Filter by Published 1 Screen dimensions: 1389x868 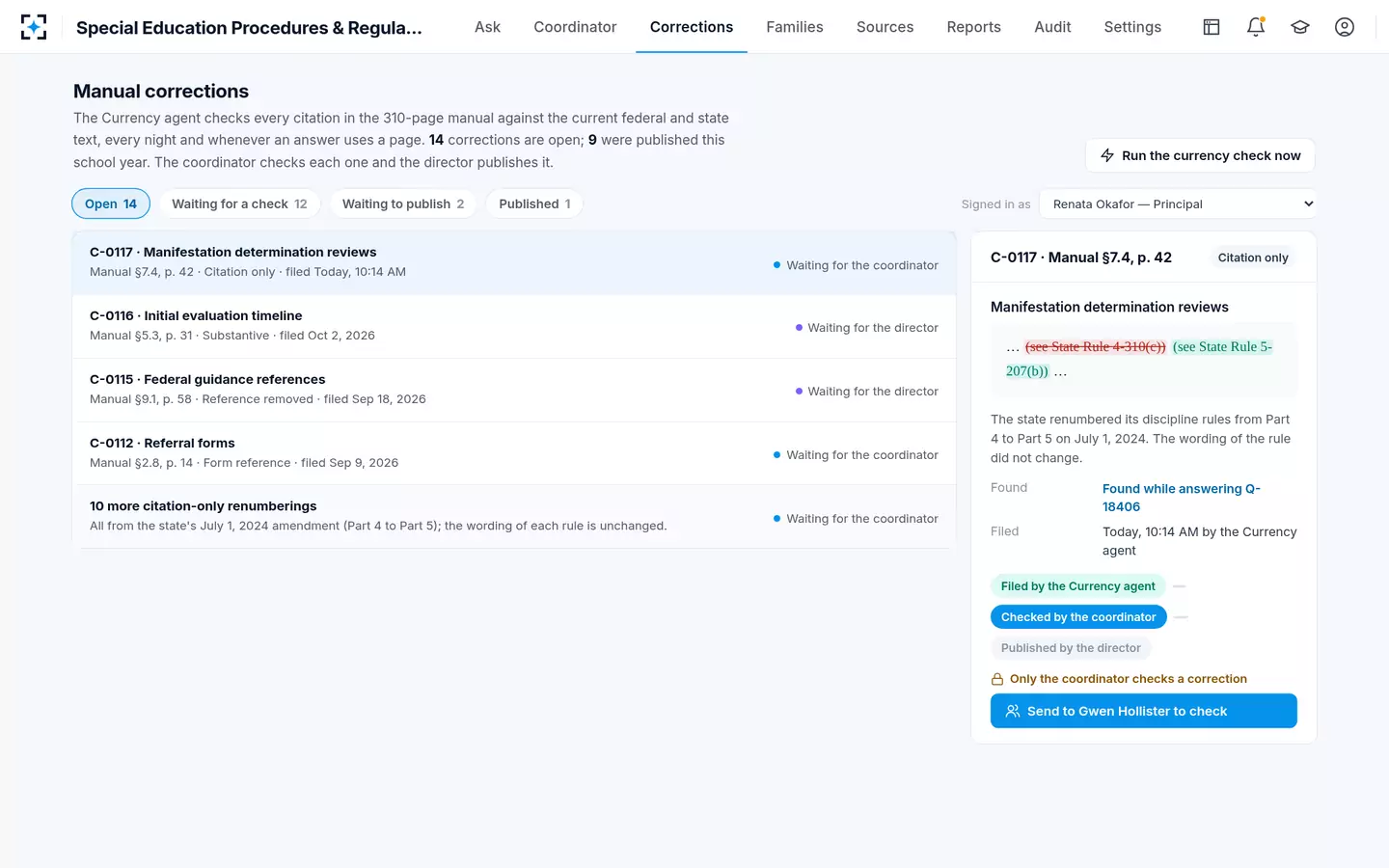534,203
